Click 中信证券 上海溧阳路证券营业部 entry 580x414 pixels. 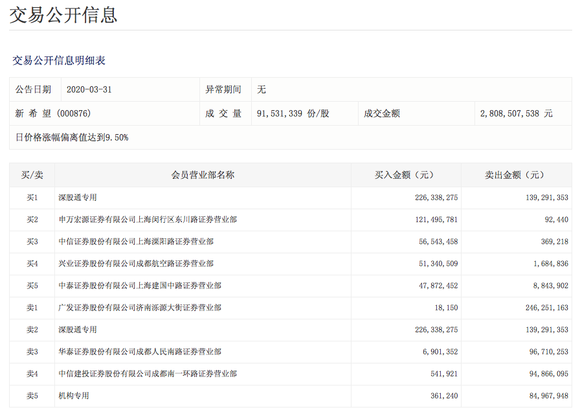[136, 242]
